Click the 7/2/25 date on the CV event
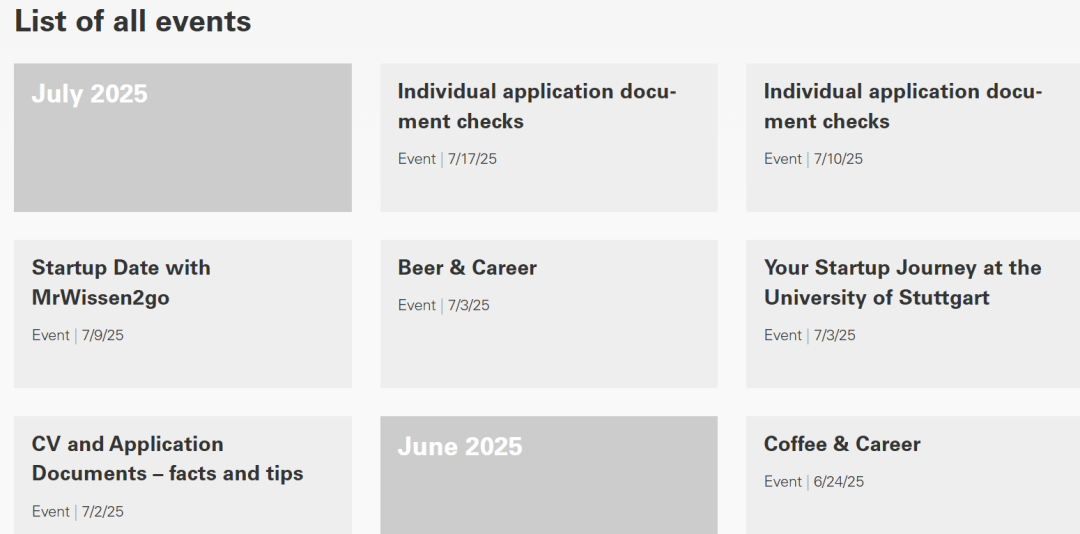This screenshot has width=1080, height=534. click(103, 511)
